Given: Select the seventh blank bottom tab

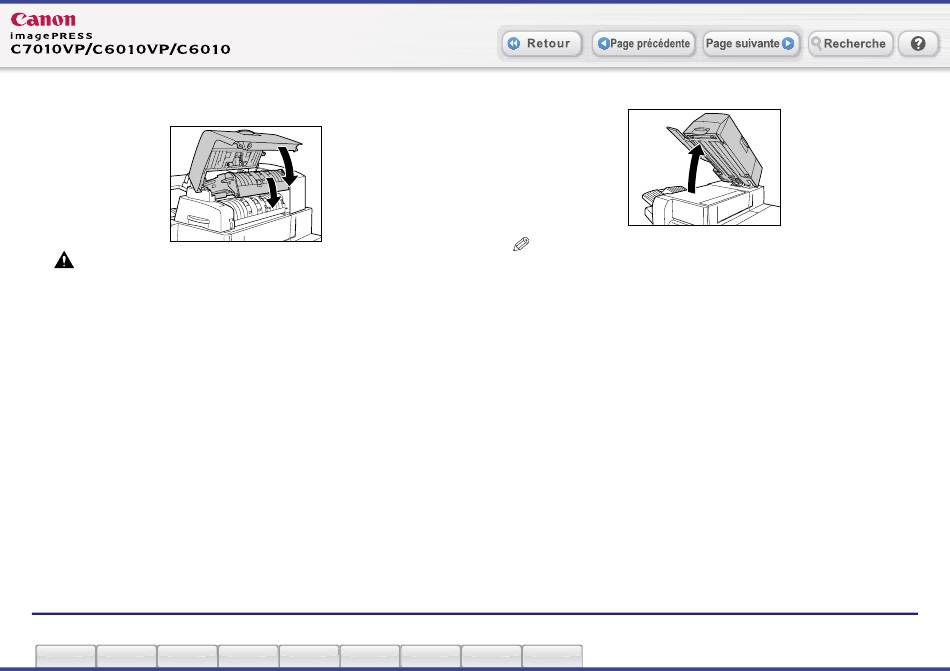Looking at the screenshot, I should coord(431,656).
